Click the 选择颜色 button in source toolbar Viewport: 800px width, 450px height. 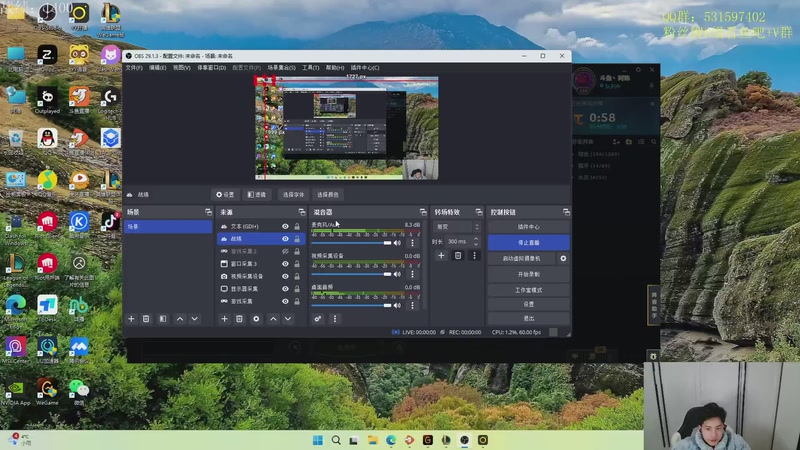pos(328,194)
